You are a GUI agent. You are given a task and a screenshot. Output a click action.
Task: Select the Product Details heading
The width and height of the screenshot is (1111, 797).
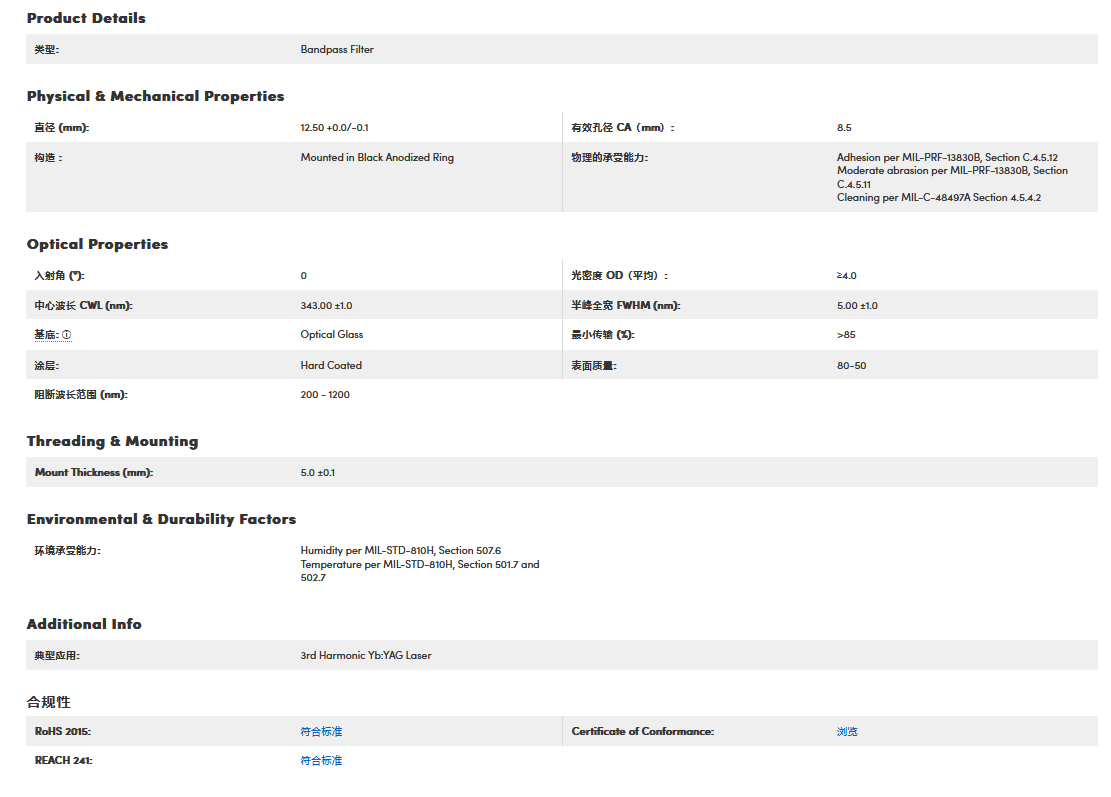(86, 18)
